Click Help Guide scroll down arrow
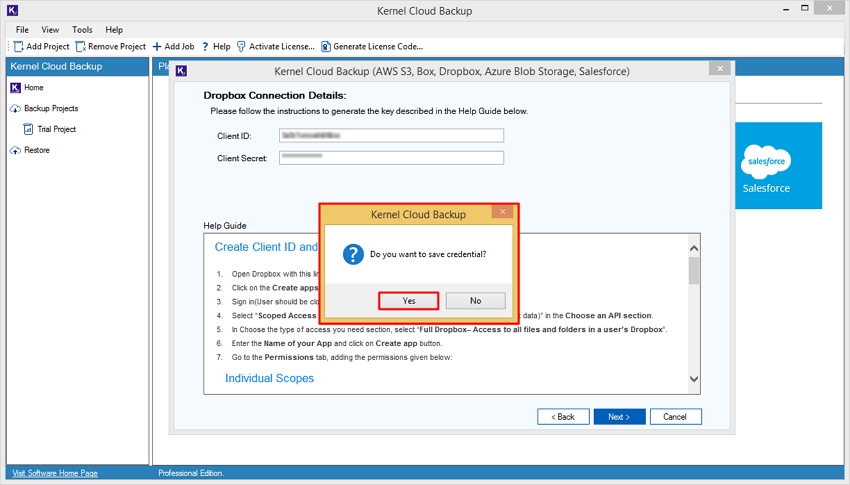Viewport: 850px width, 485px height. click(694, 379)
